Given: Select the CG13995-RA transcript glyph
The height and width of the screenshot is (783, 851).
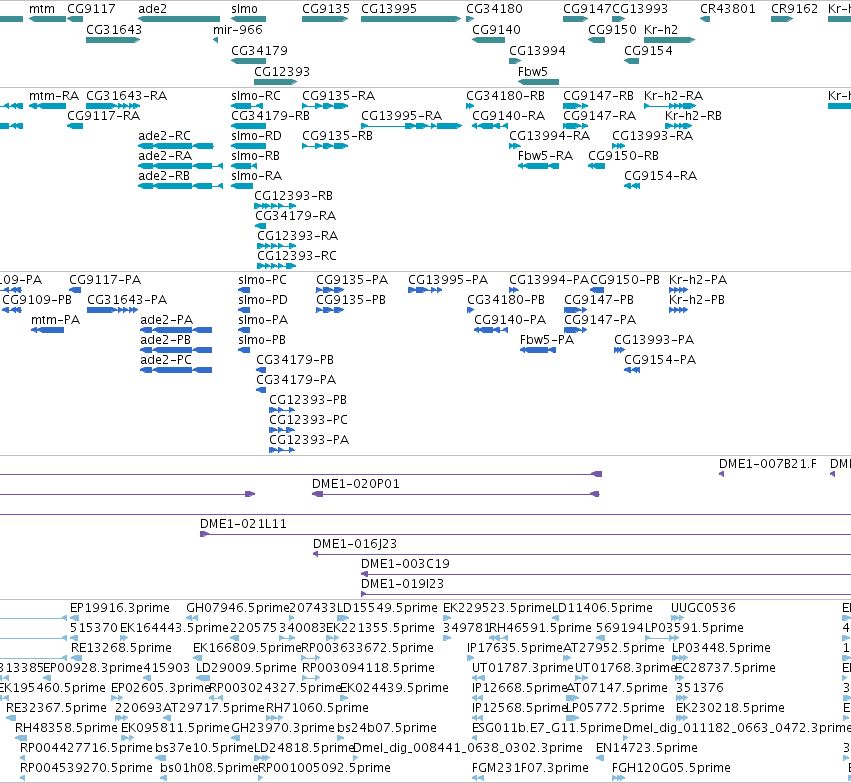Looking at the screenshot, I should click(411, 126).
